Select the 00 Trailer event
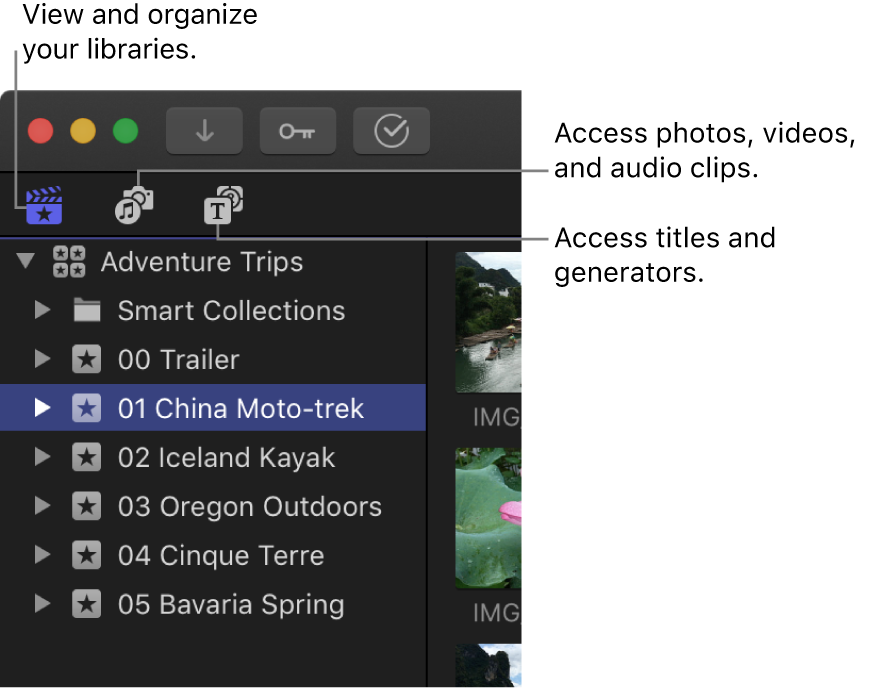The height and width of the screenshot is (690, 878). click(178, 360)
